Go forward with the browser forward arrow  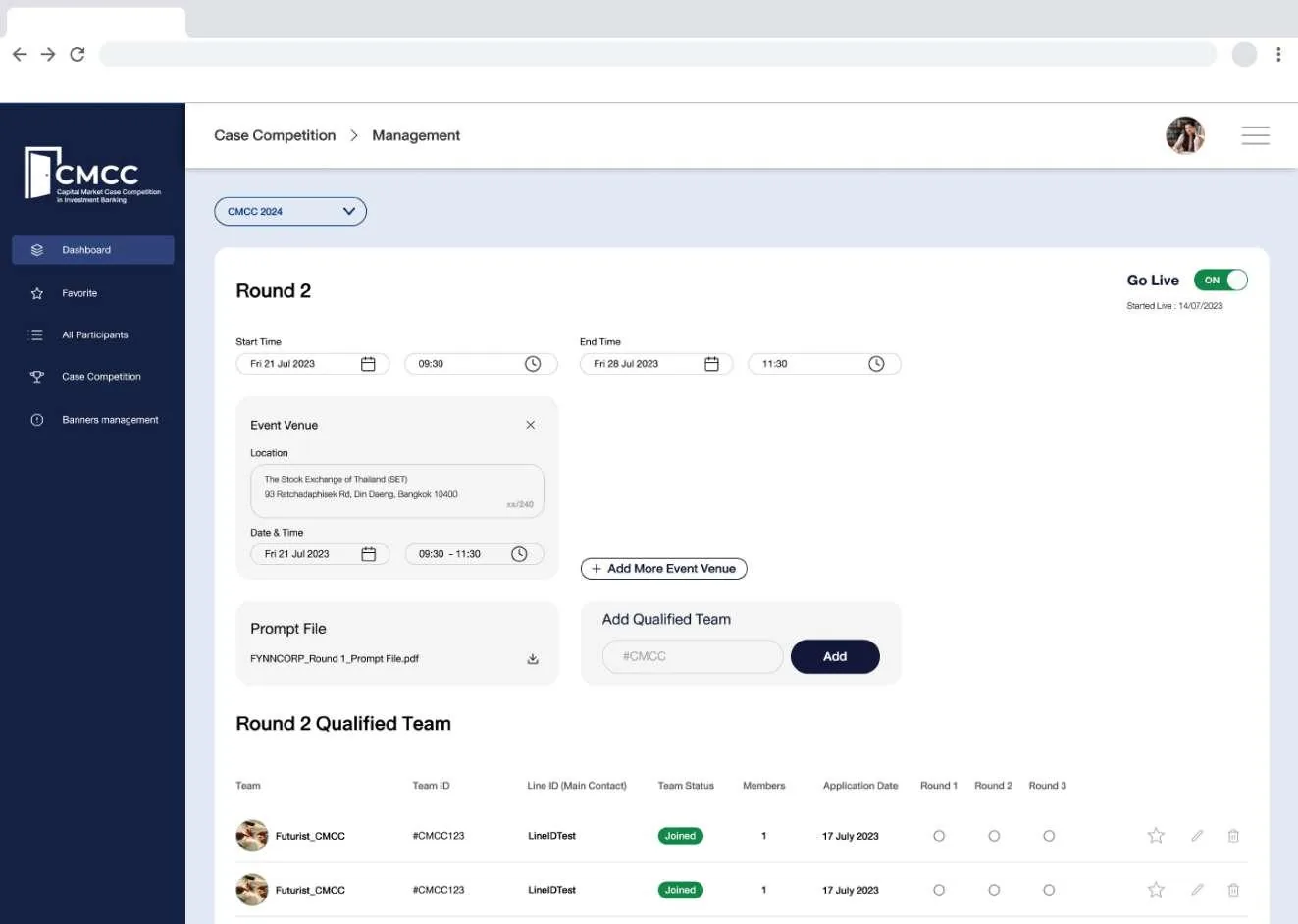pos(48,54)
